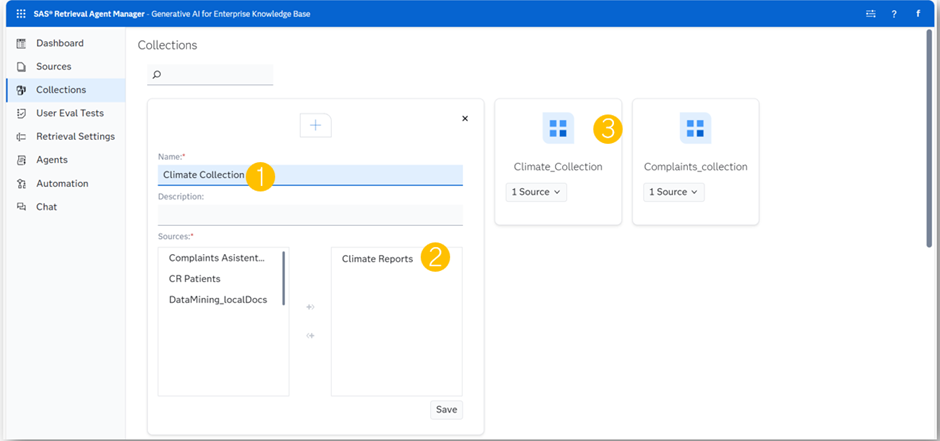Expand 1 Source dropdown under Complaints_collection
The width and height of the screenshot is (940, 441).
click(x=674, y=192)
